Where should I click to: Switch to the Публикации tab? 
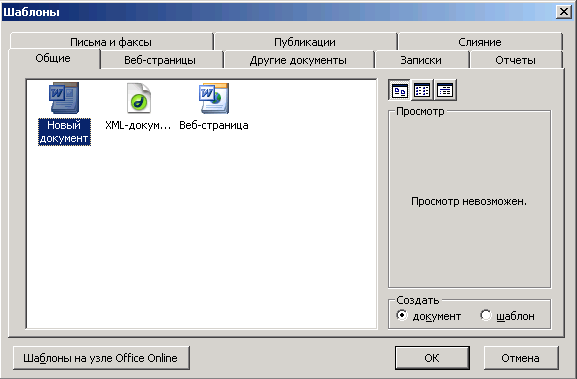click(305, 42)
